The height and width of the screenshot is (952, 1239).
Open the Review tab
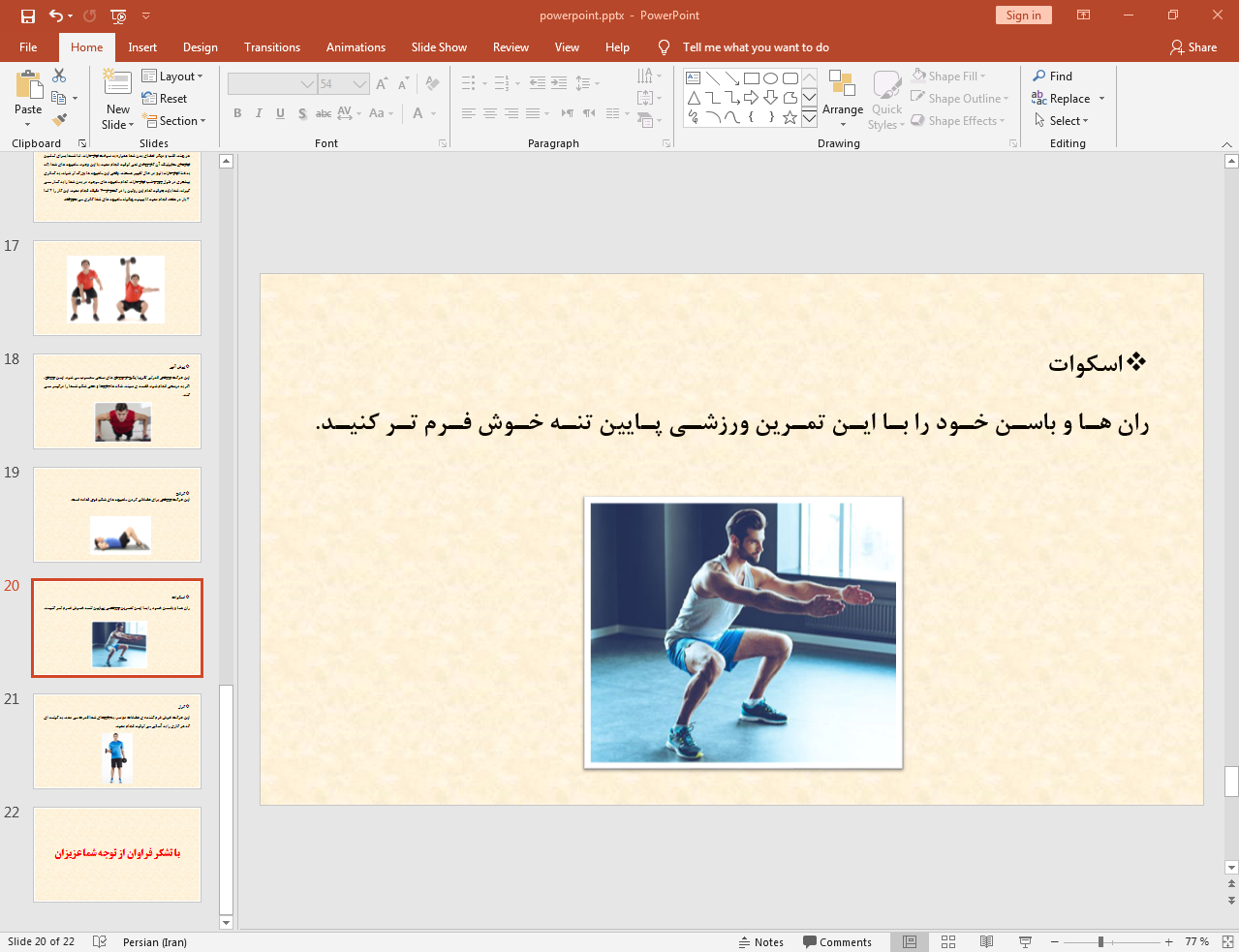[x=511, y=46]
